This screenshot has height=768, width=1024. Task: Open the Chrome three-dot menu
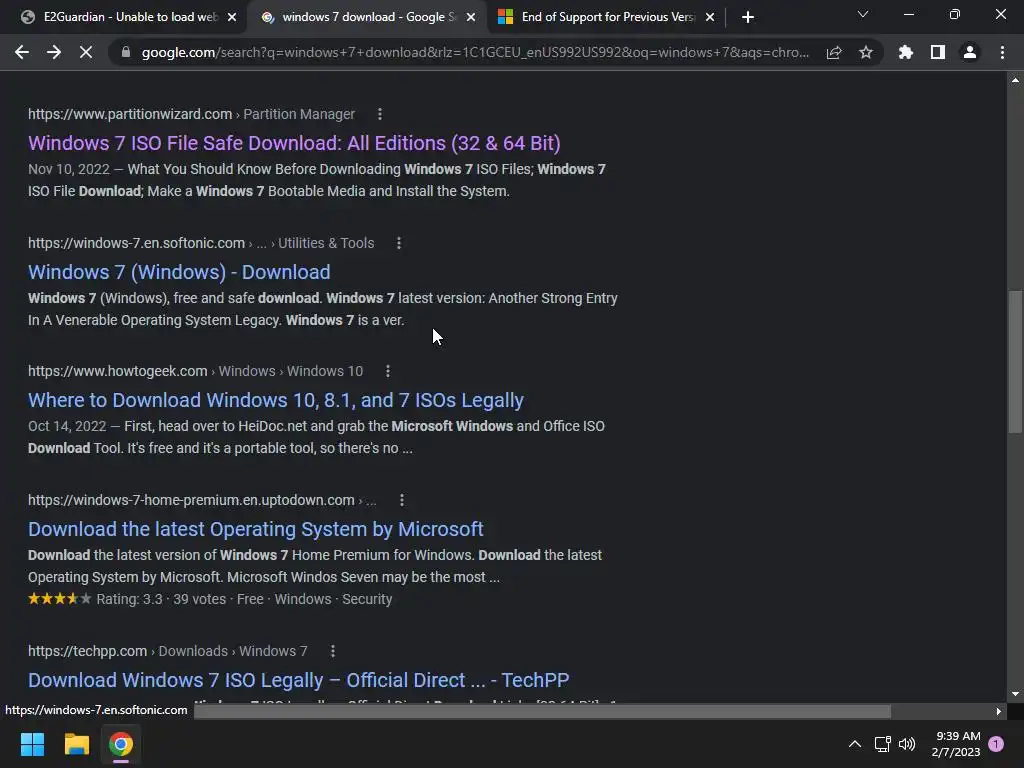[x=1002, y=52]
